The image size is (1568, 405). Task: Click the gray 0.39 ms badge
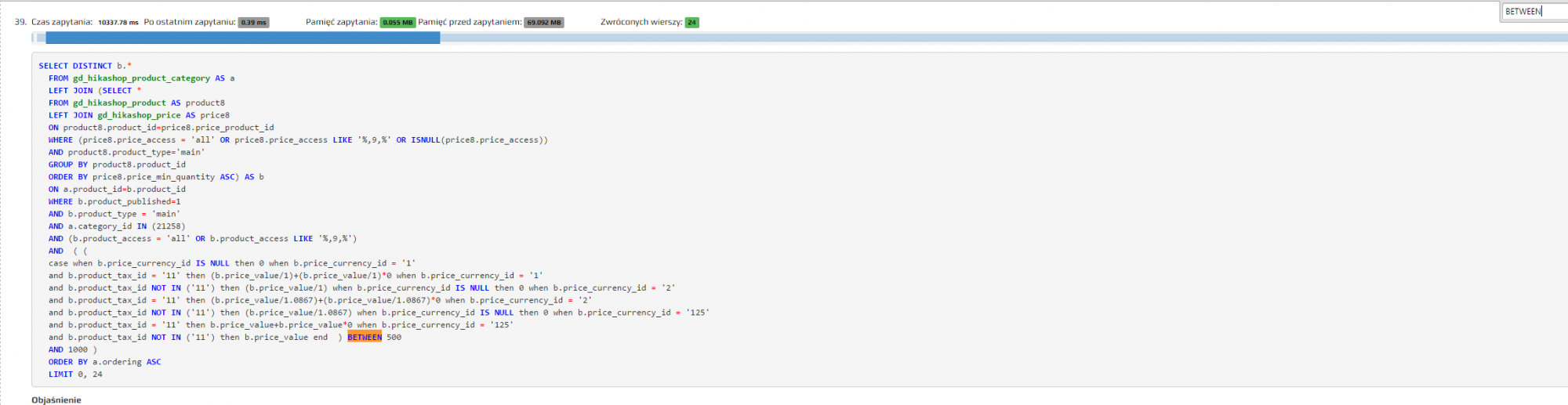pyautogui.click(x=253, y=23)
